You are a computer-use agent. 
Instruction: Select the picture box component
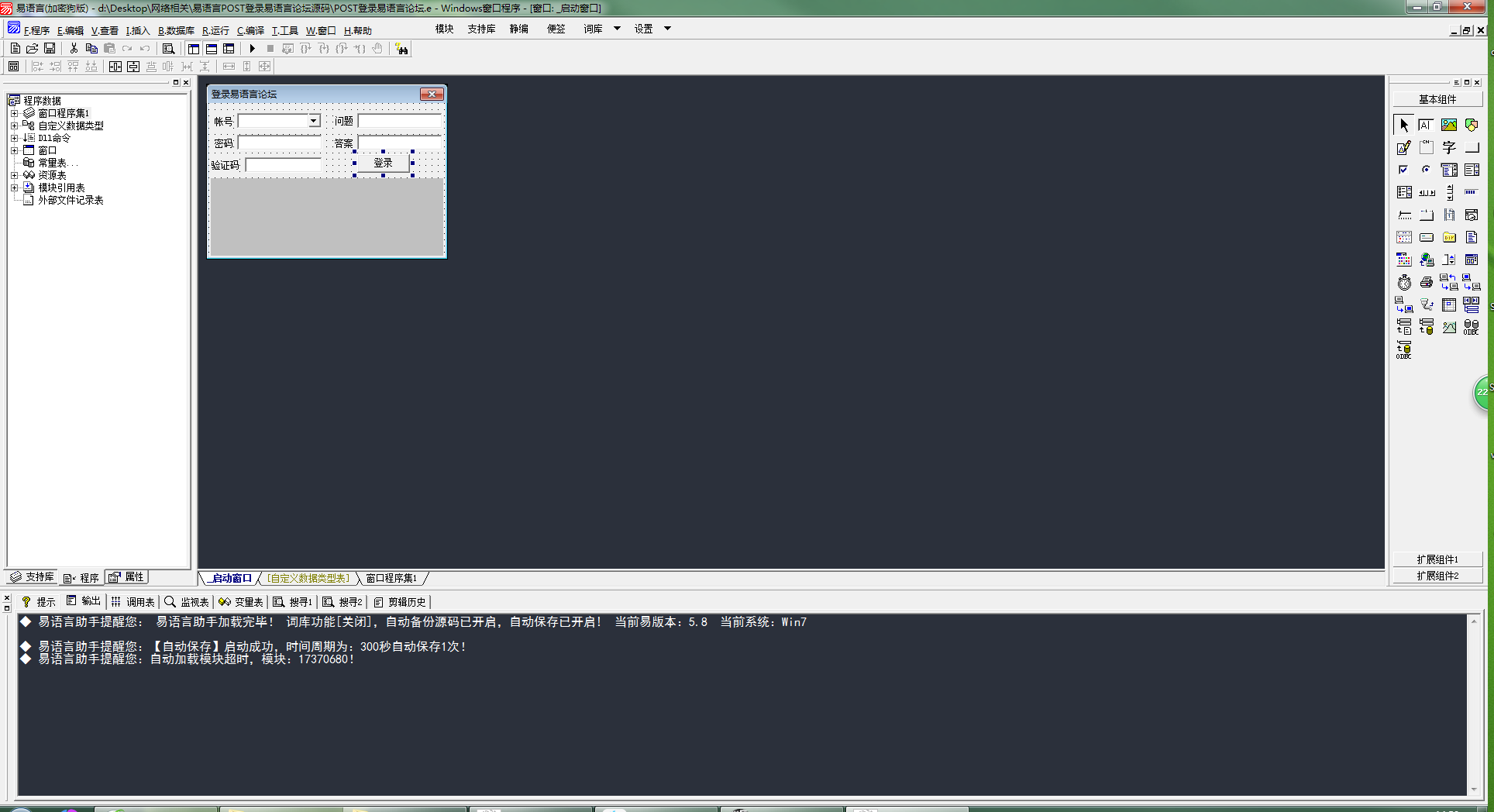tap(1448, 125)
